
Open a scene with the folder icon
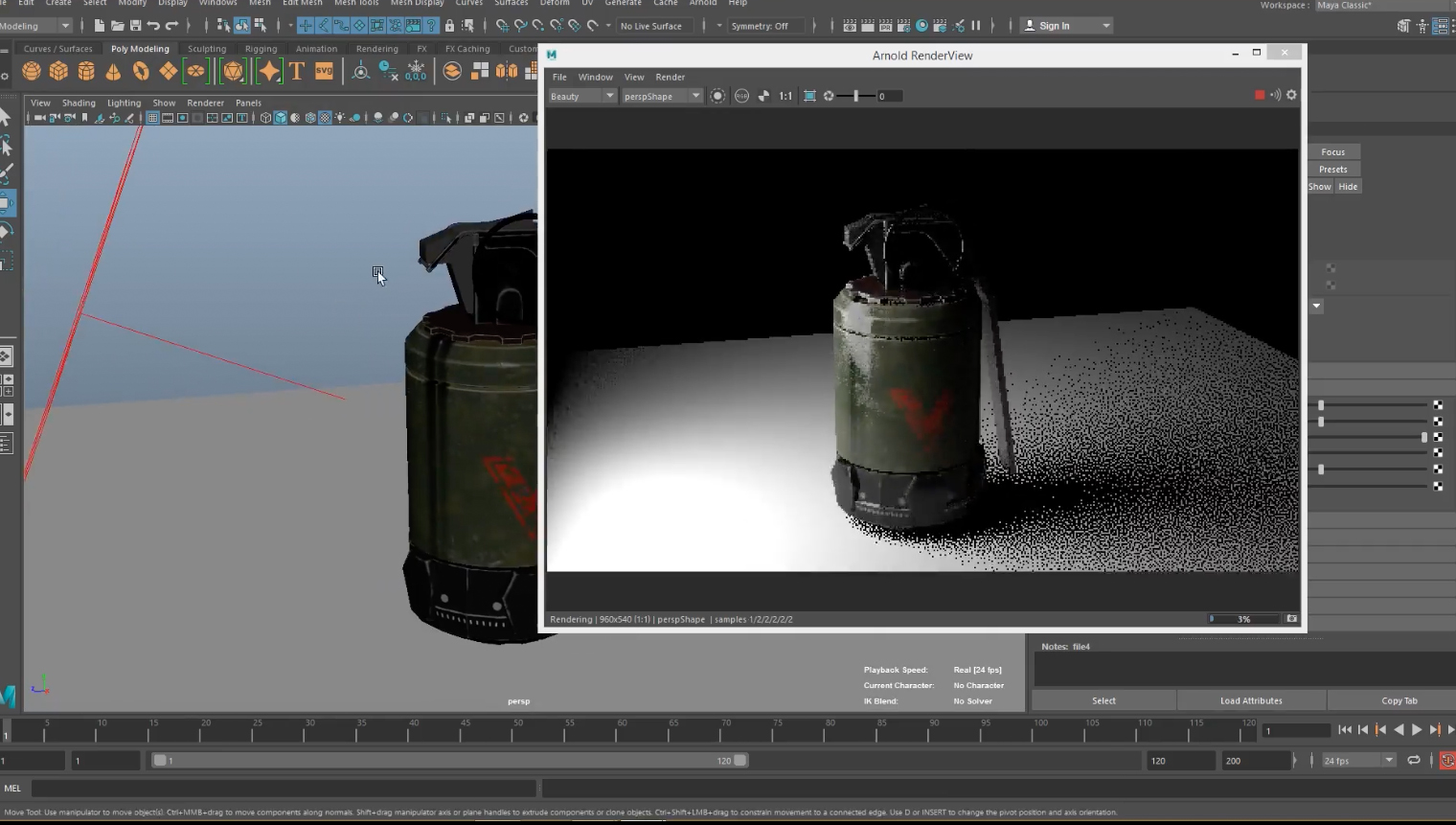click(117, 26)
